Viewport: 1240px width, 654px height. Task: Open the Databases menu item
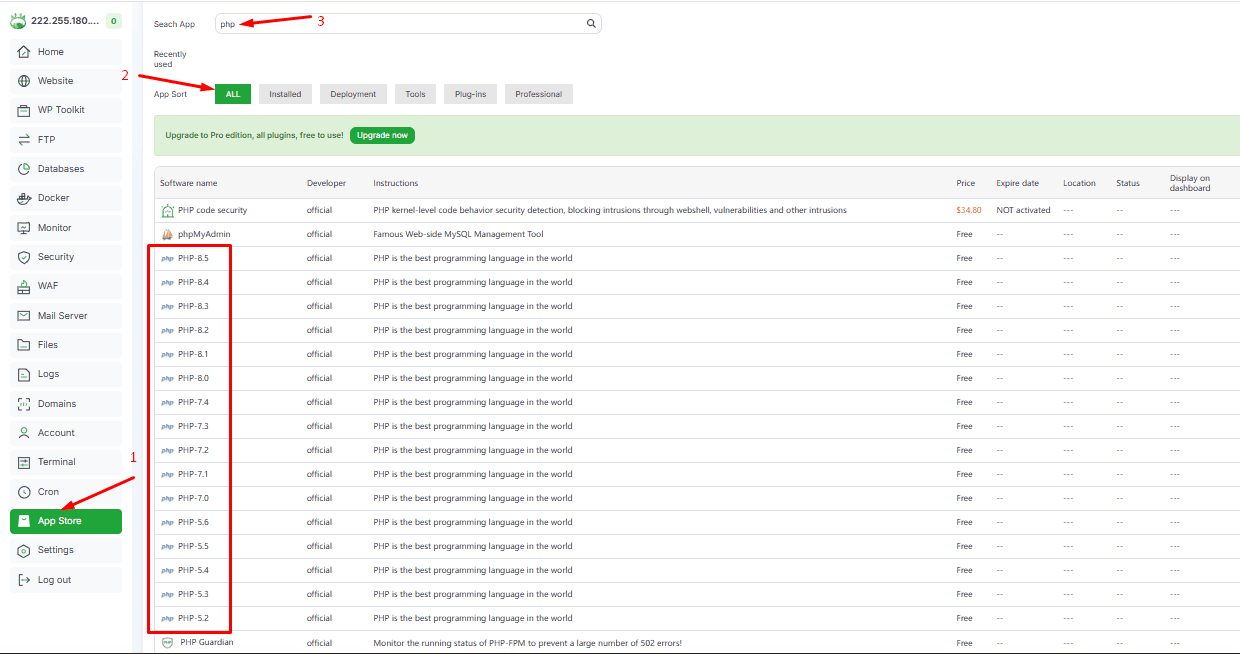point(60,169)
